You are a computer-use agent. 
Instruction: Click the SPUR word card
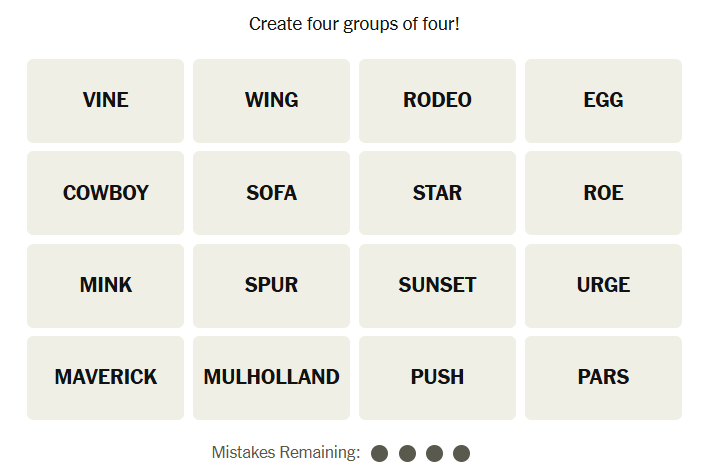click(x=271, y=285)
